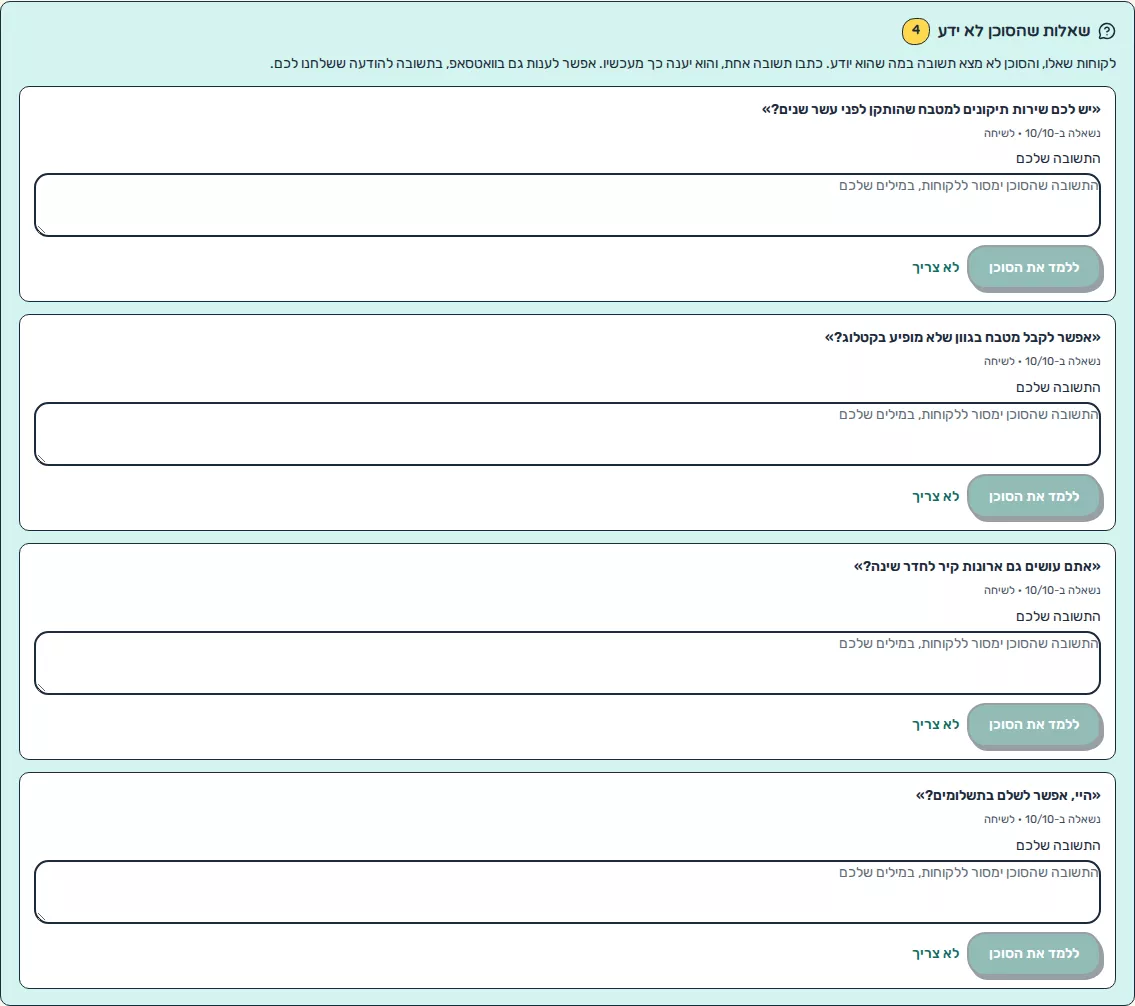Dismiss the kitchen repair question with 'לא צריך'
The width and height of the screenshot is (1135, 1006).
pyautogui.click(x=935, y=268)
